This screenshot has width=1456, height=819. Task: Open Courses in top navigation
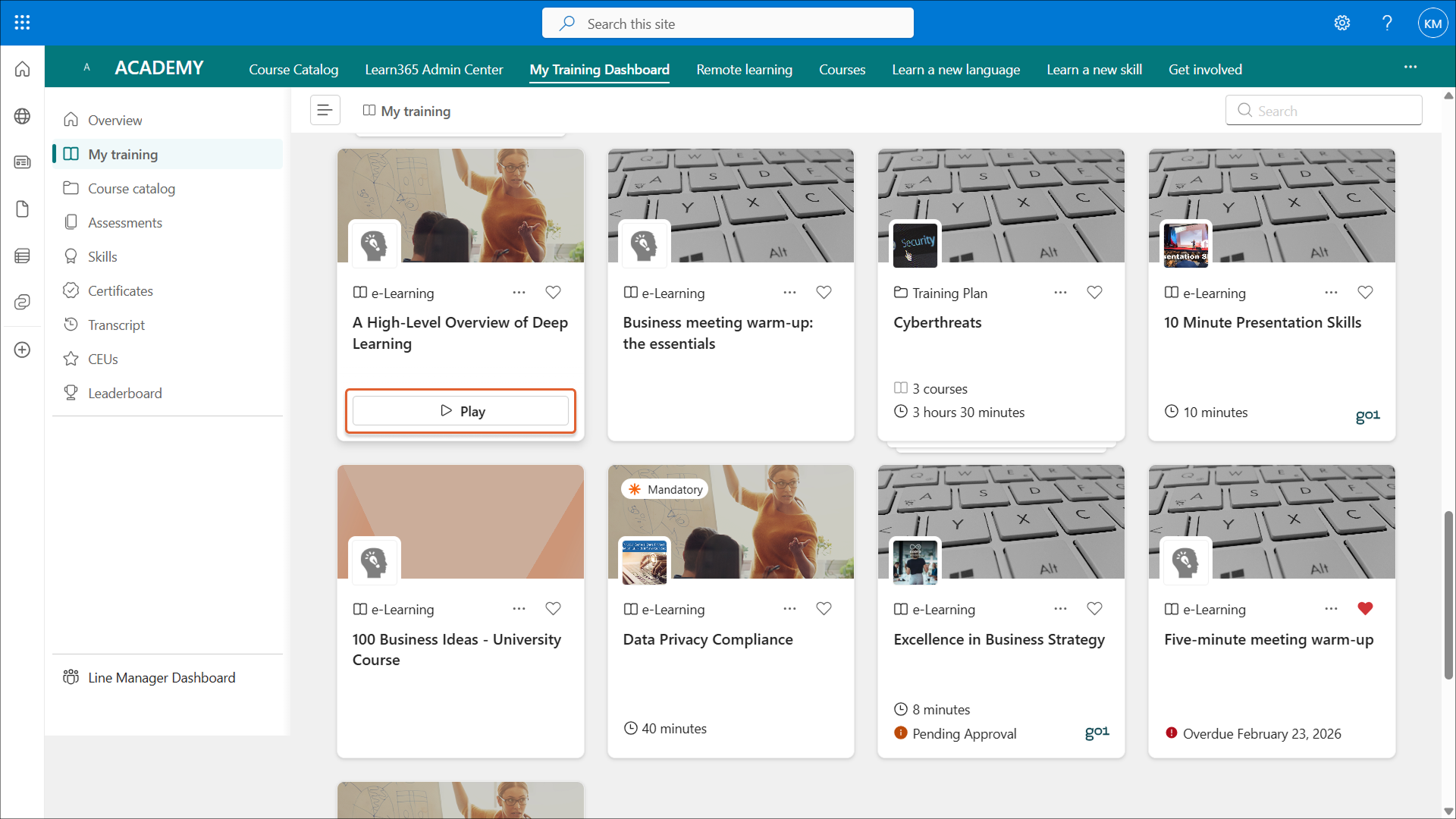(x=842, y=69)
